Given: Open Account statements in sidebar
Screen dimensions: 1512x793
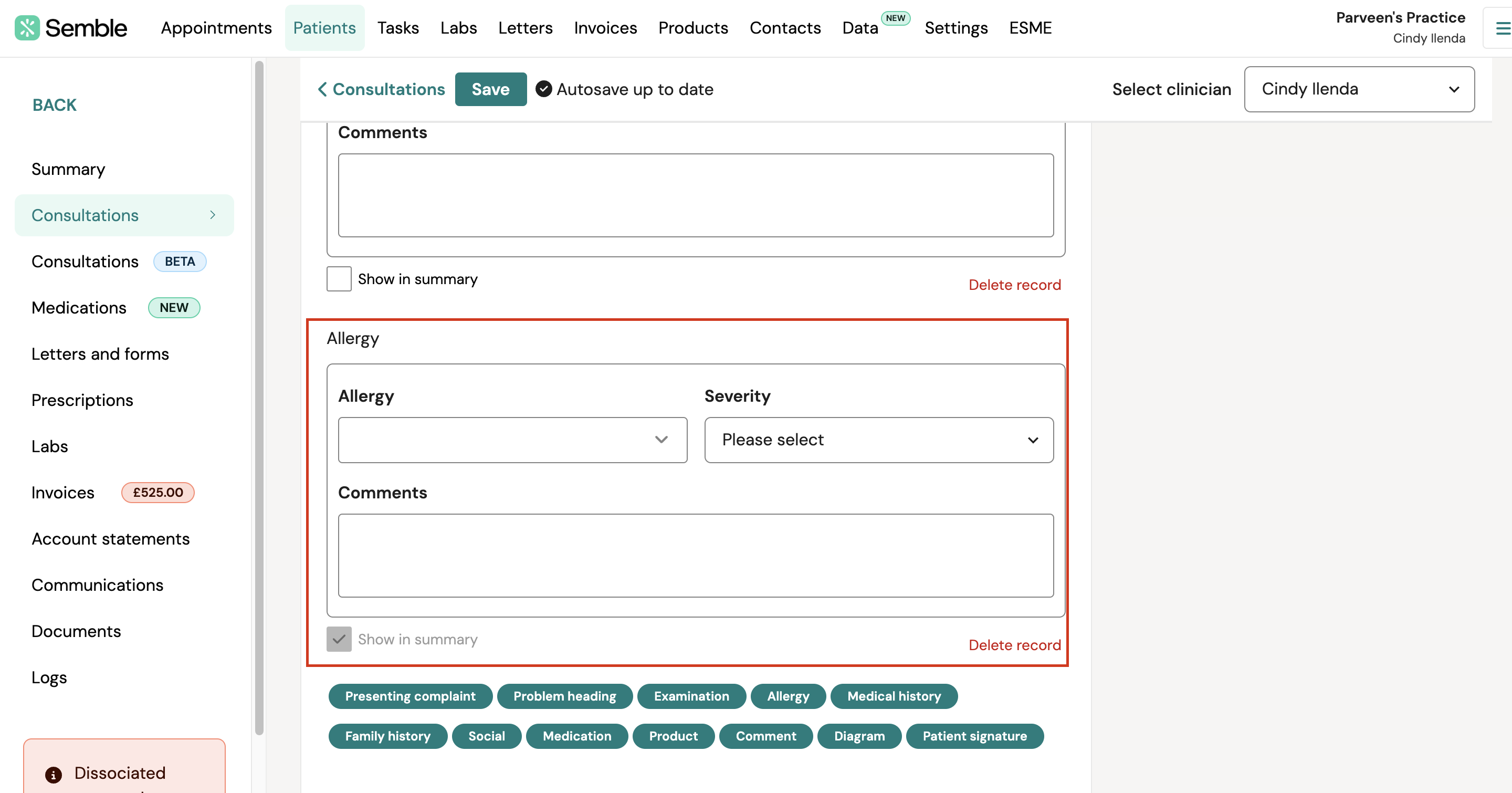Looking at the screenshot, I should click(110, 539).
